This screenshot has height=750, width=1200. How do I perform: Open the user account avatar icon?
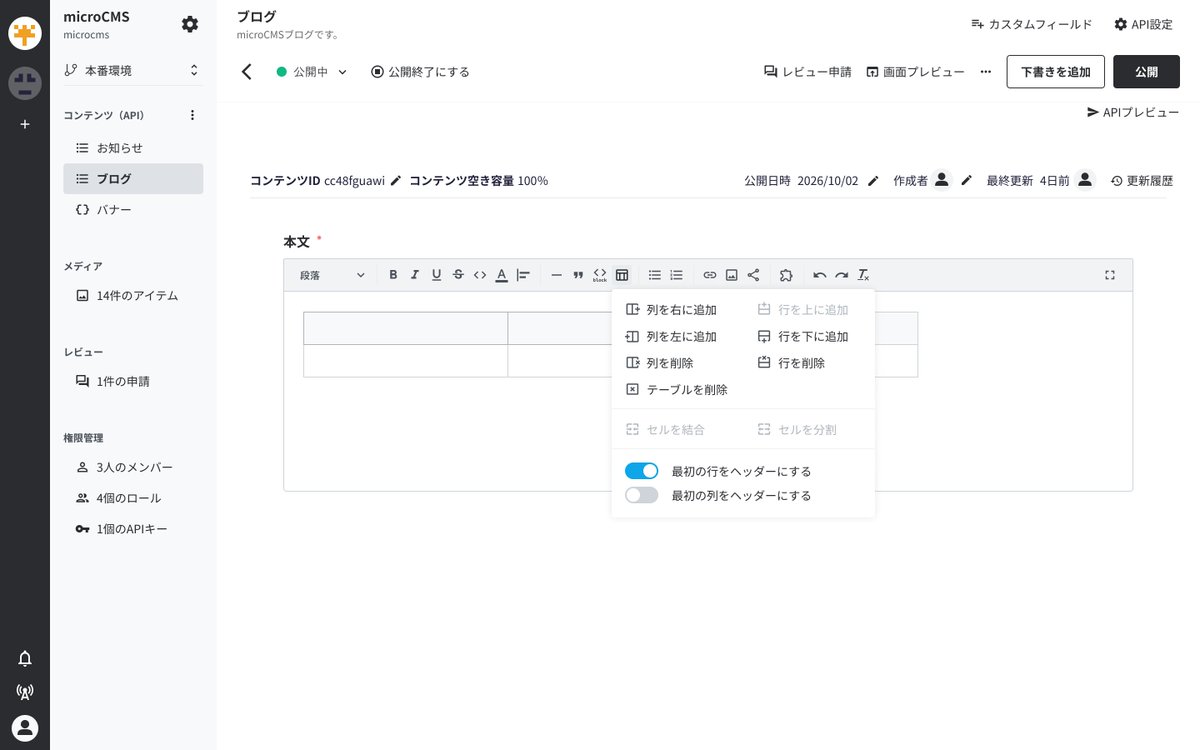coord(25,728)
